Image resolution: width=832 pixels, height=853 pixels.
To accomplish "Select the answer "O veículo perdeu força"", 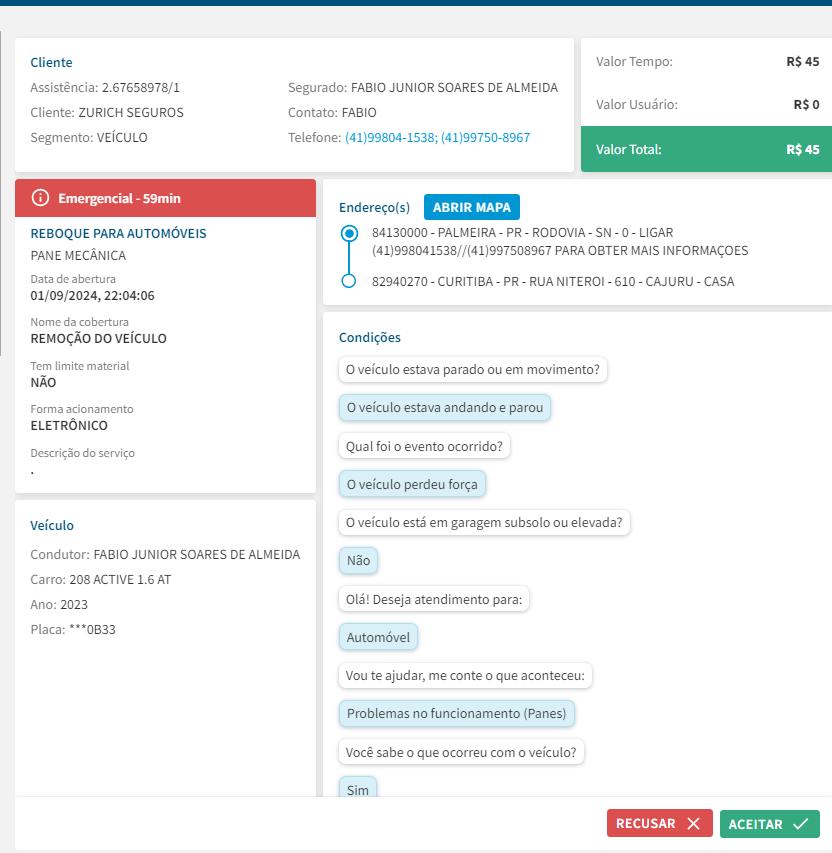I will tap(412, 484).
